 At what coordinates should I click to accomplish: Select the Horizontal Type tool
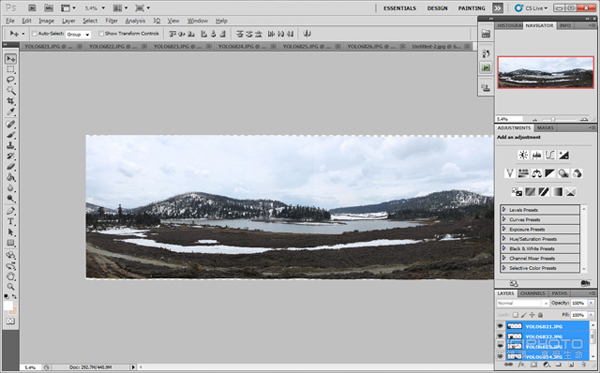coord(10,222)
